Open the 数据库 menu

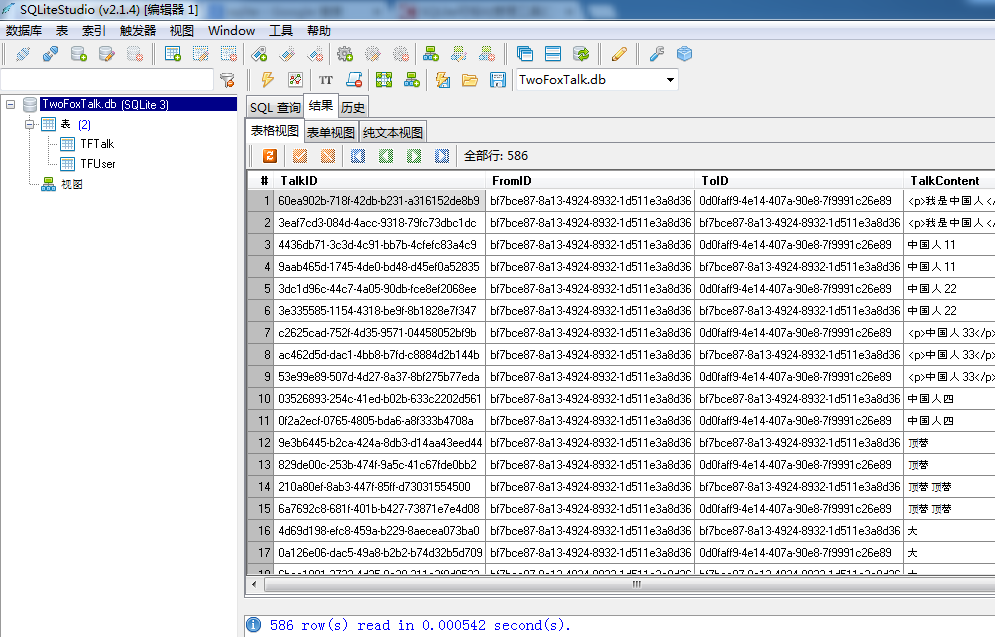(24, 30)
